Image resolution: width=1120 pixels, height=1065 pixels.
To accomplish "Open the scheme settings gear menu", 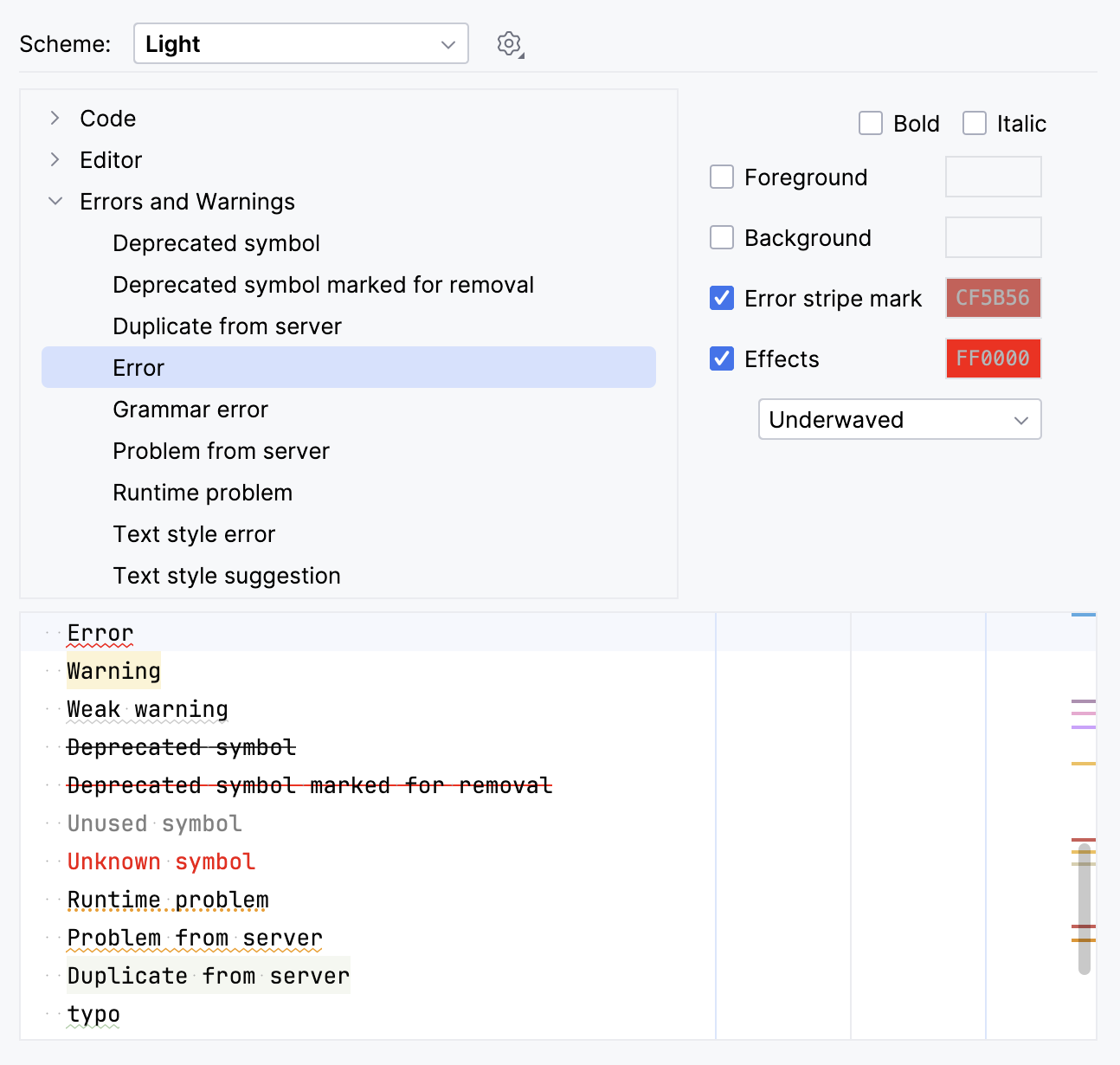I will [509, 43].
